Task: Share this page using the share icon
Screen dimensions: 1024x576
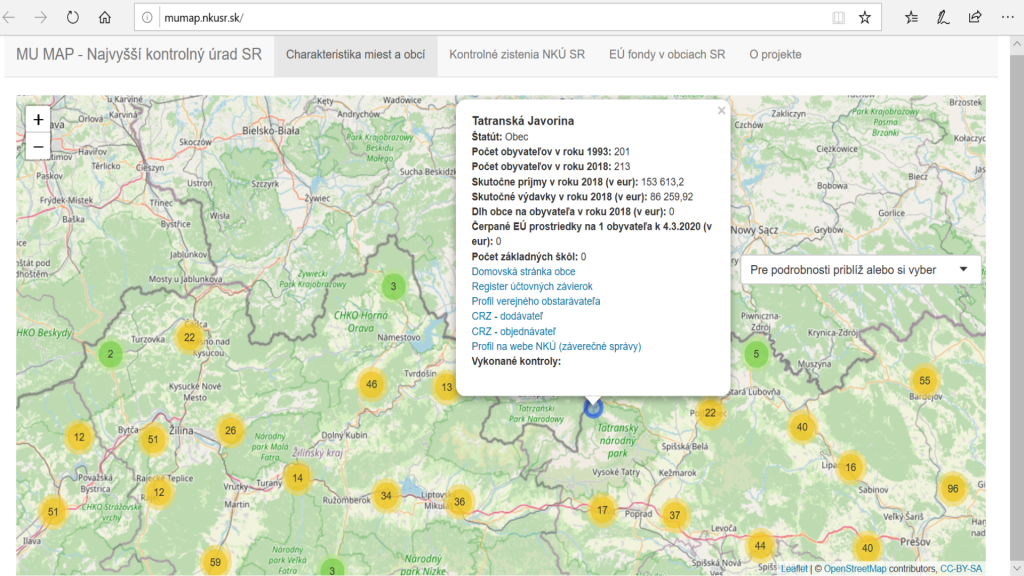Action: [x=975, y=18]
